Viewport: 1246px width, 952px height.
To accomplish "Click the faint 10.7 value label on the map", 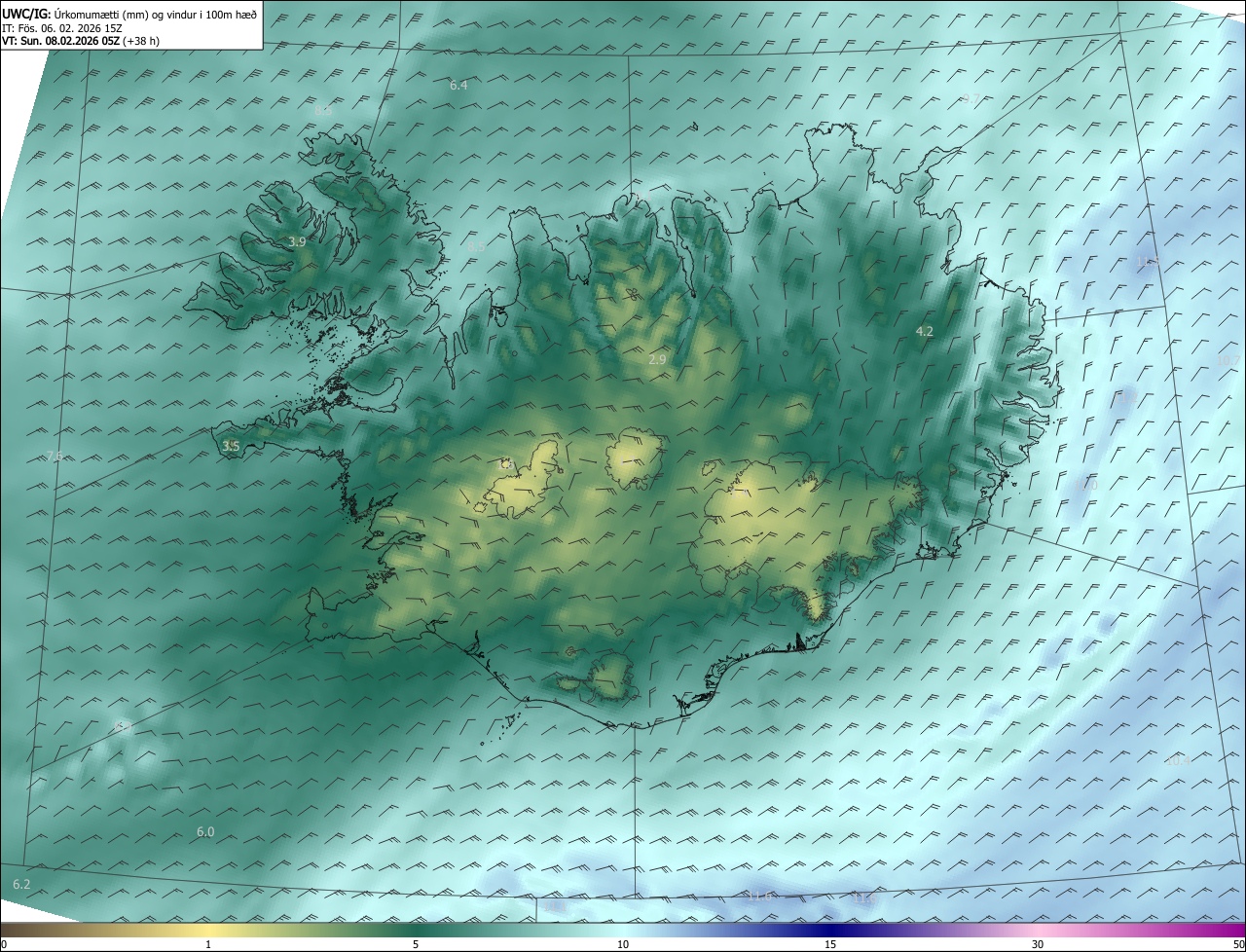I will pos(1228,361).
